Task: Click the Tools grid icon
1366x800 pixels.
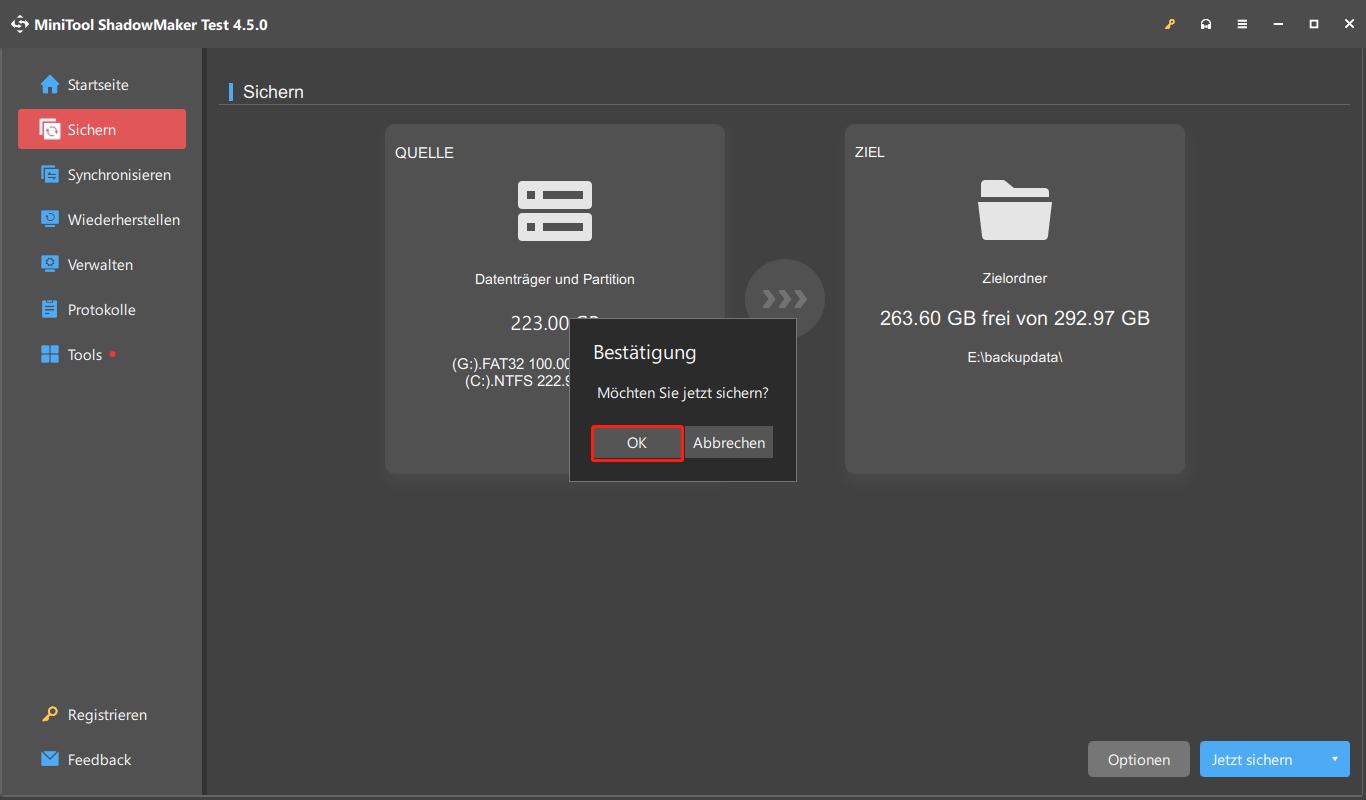Action: (x=49, y=355)
